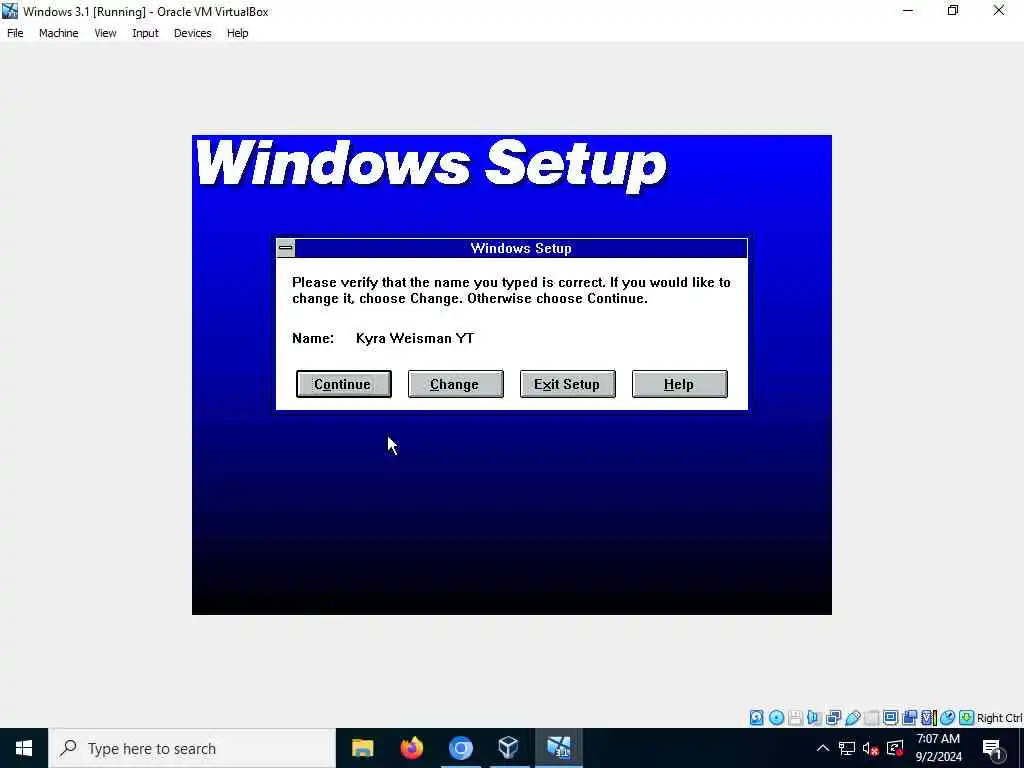Viewport: 1024px width, 768px height.
Task: Click the Help button in Setup dialog
Action: (679, 384)
